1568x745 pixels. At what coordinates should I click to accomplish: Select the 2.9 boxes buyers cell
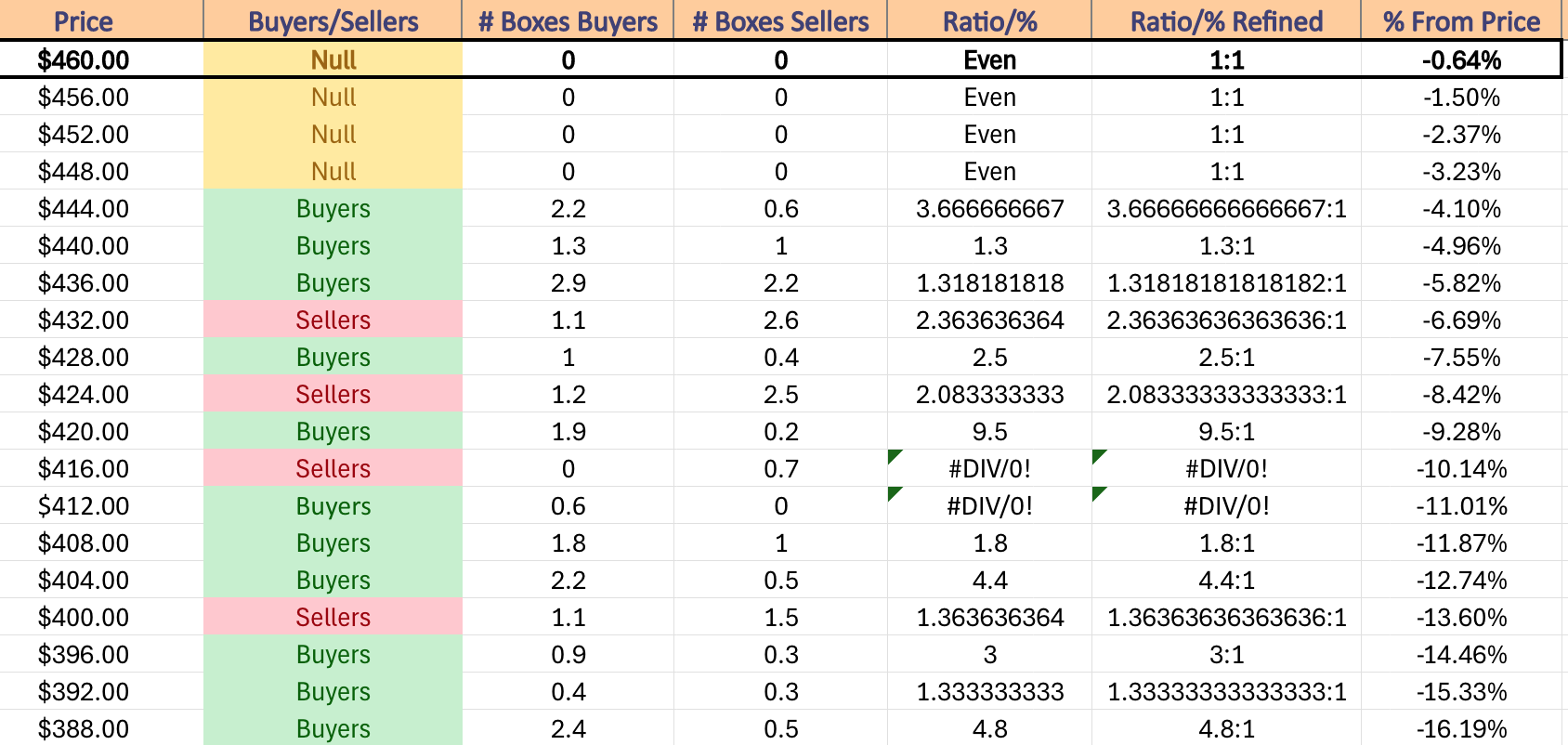[568, 282]
